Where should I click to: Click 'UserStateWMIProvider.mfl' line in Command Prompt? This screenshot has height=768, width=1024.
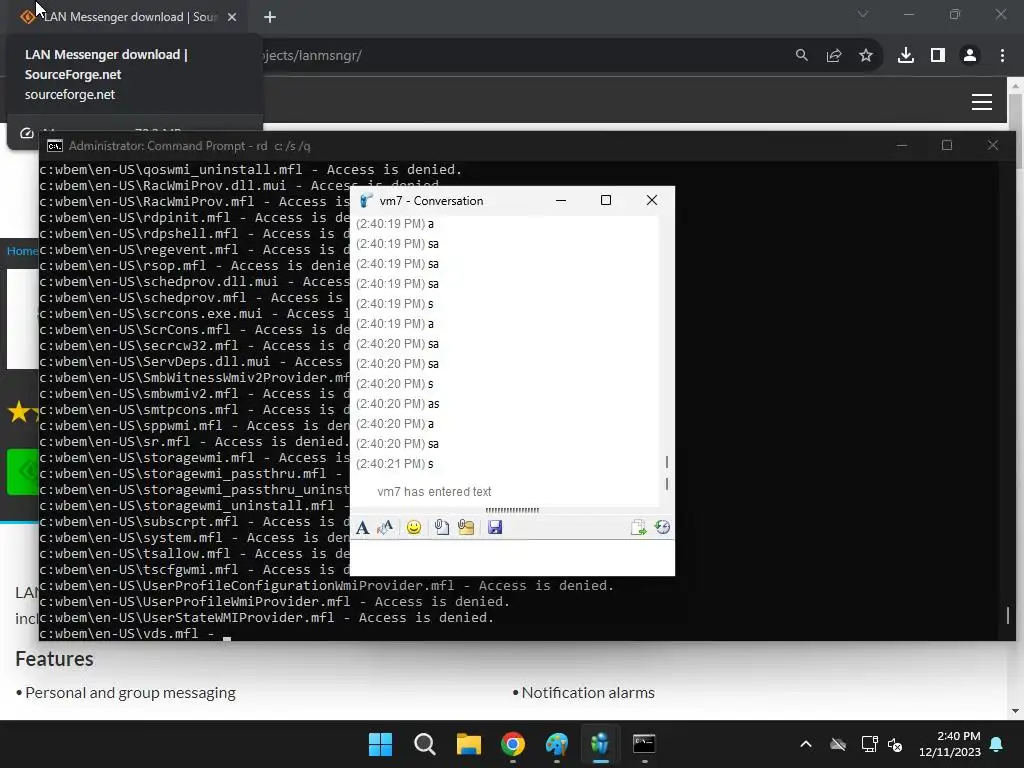point(266,618)
